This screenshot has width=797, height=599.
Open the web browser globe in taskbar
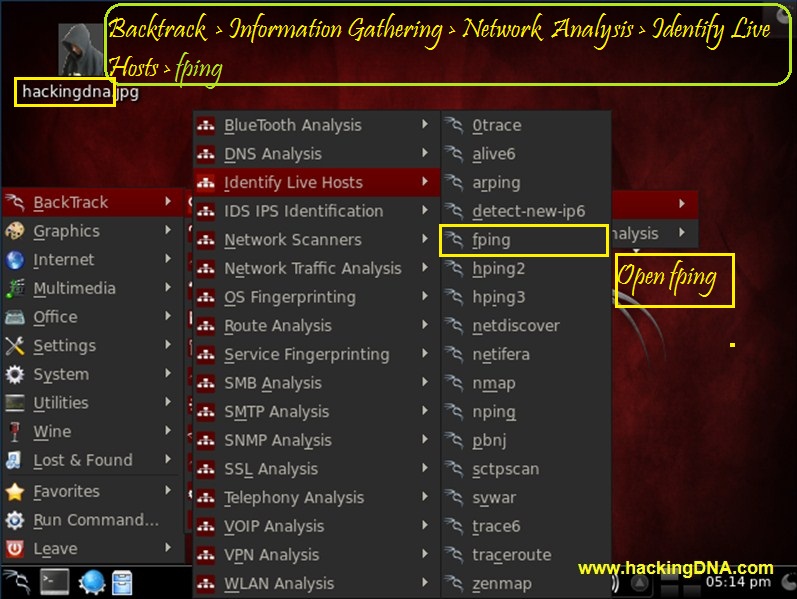pos(92,583)
